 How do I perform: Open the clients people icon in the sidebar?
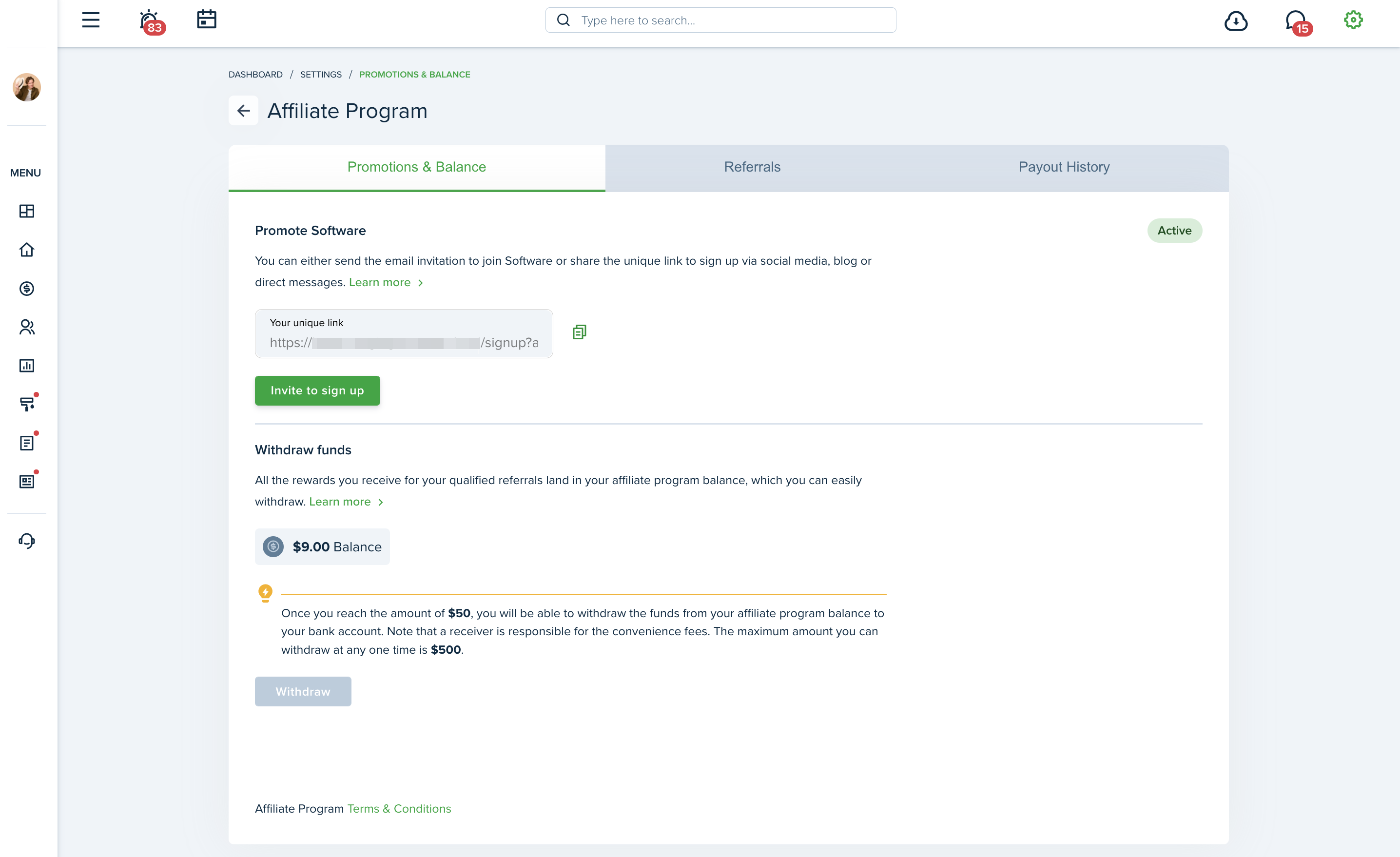tap(26, 327)
